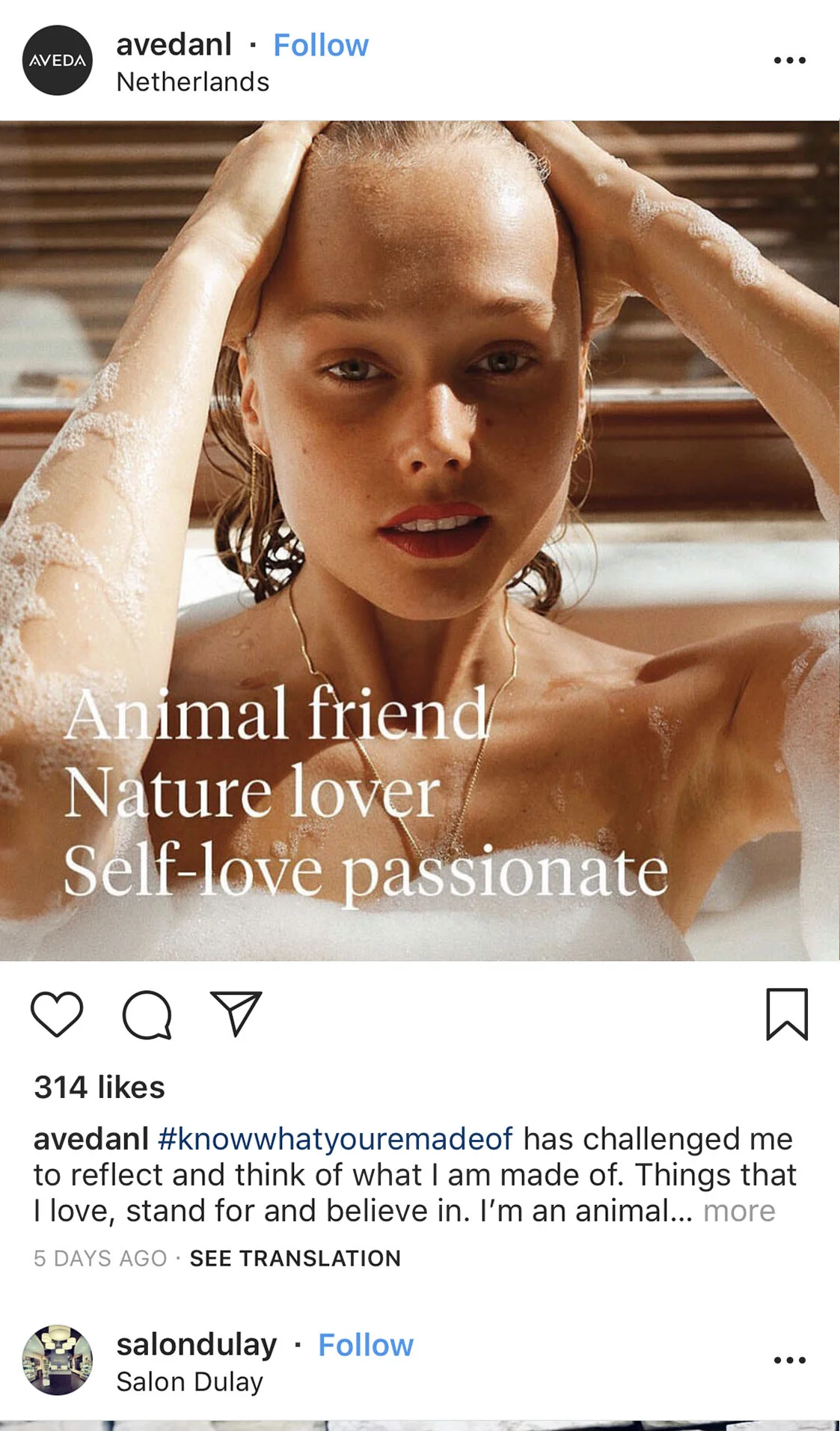This screenshot has width=840, height=1431.
Task: Open comments via speech bubble icon
Action: pos(147,1015)
